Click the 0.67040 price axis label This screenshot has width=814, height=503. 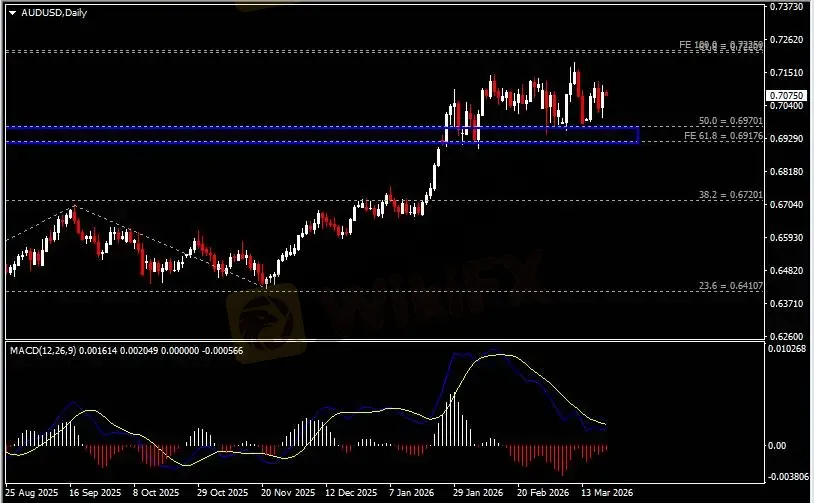[786, 205]
